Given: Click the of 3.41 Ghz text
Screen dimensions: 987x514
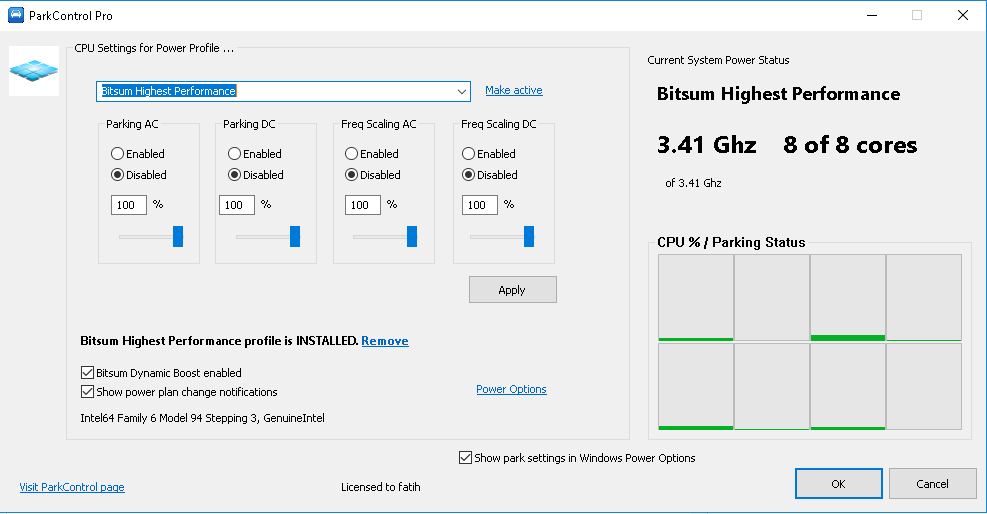Looking at the screenshot, I should (x=693, y=183).
